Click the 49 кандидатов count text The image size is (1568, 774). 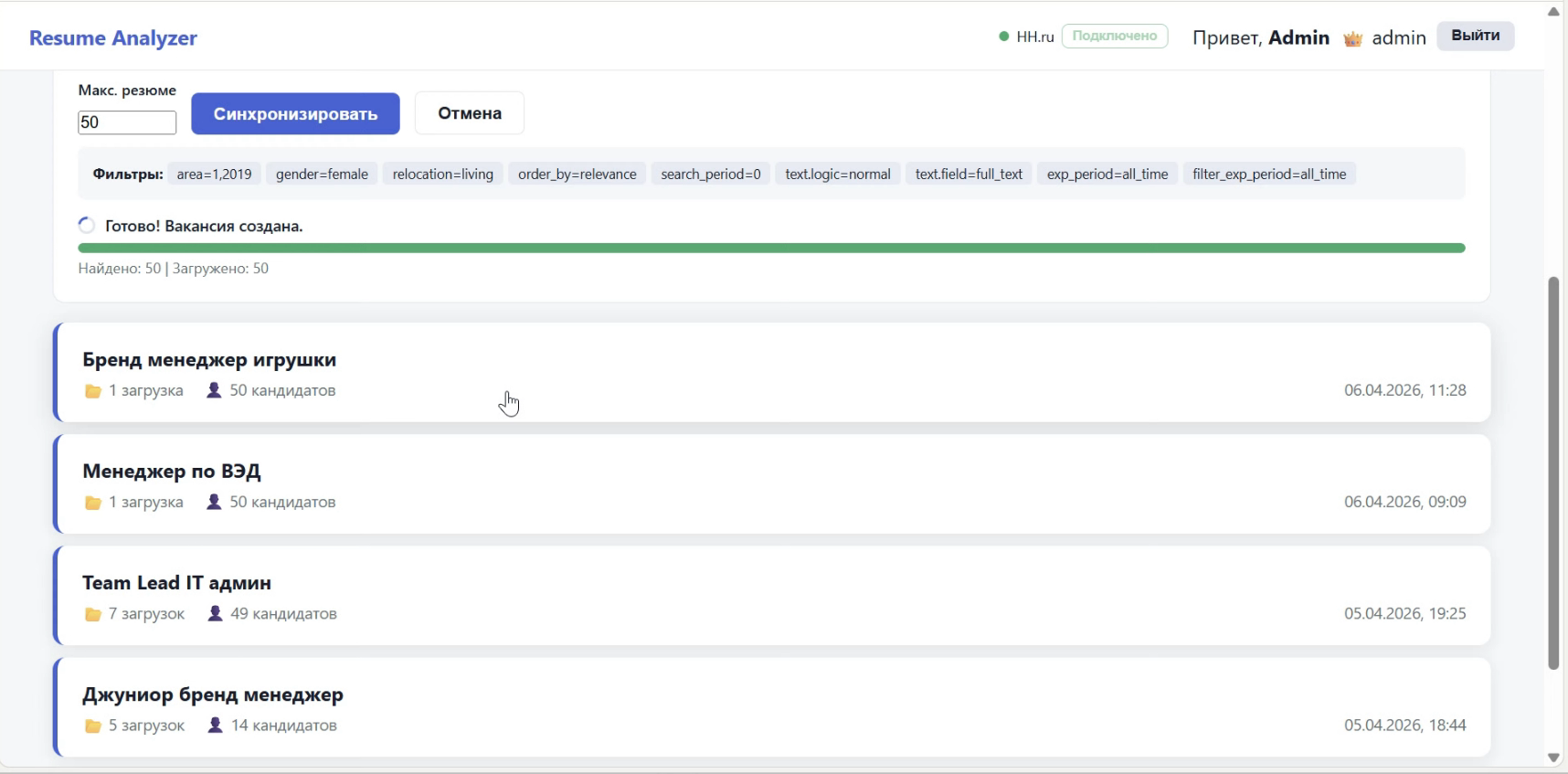click(x=283, y=613)
